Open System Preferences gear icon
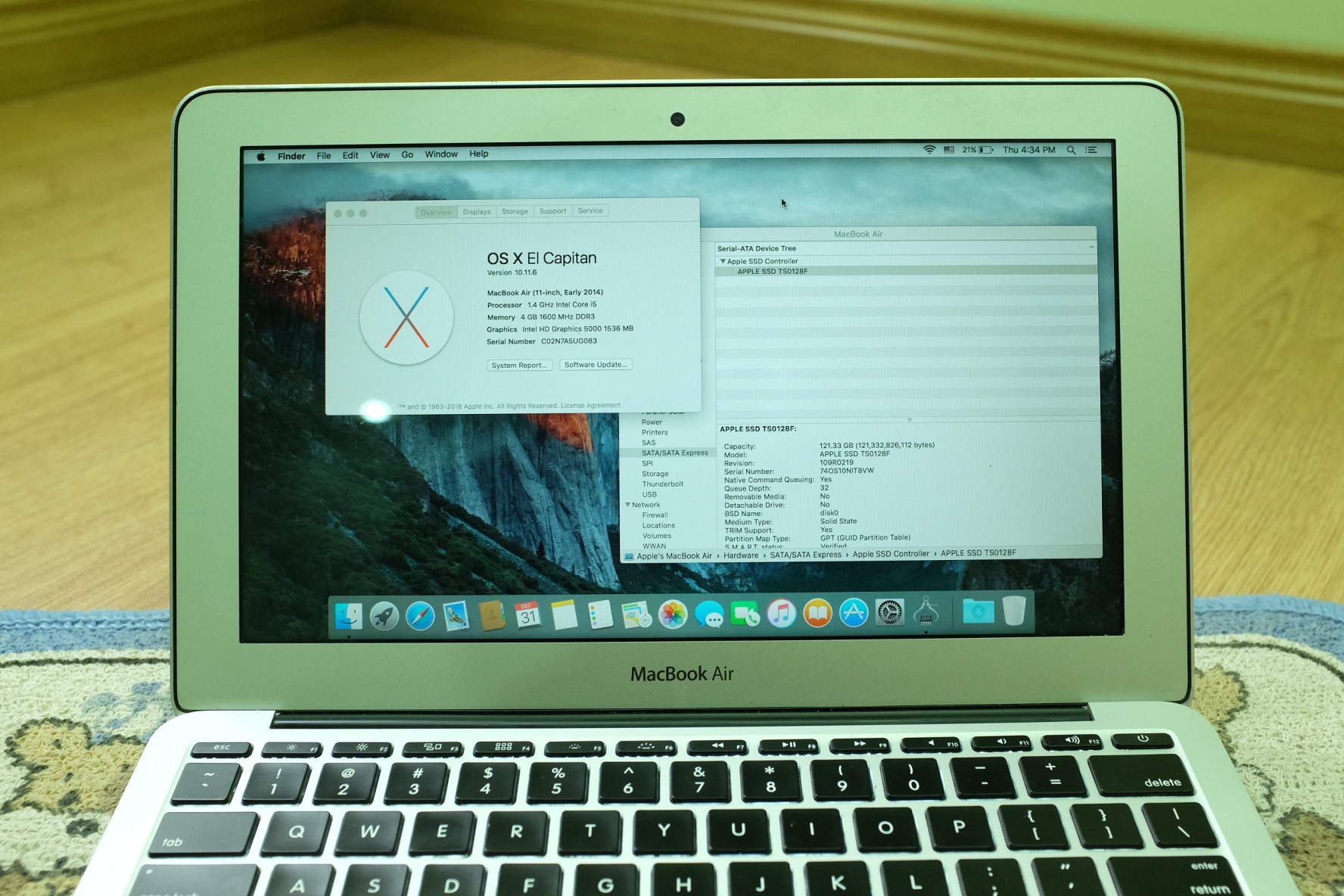Screen dimensions: 1344x896 (890, 612)
